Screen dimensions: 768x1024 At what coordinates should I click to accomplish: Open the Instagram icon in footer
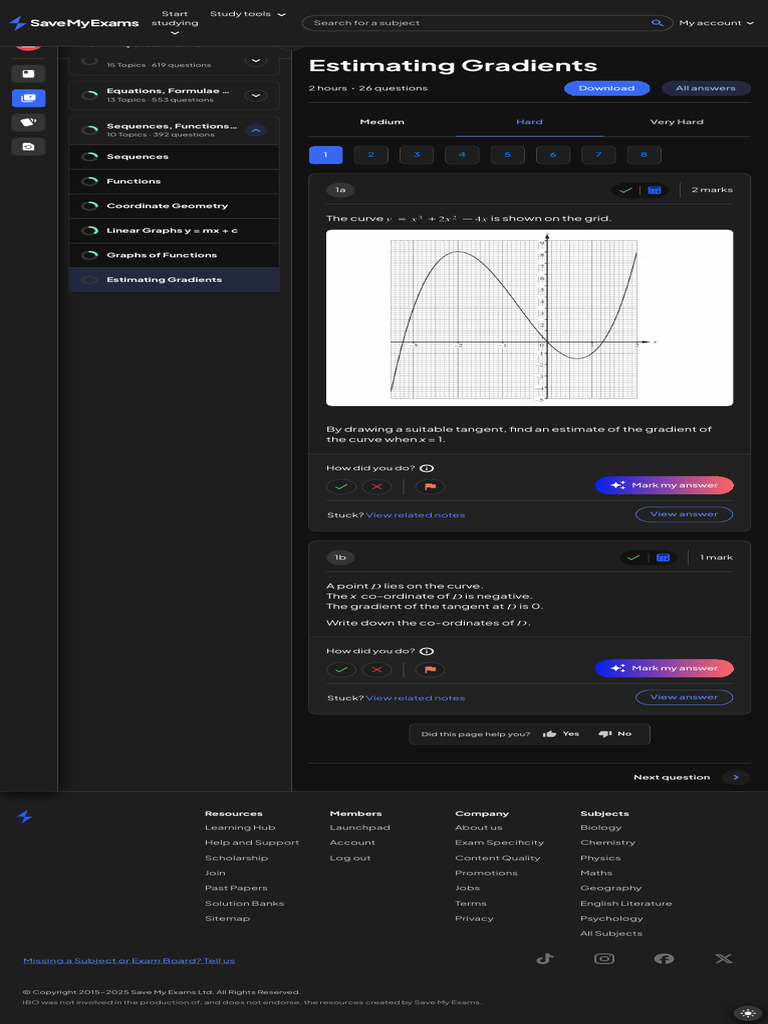point(604,958)
